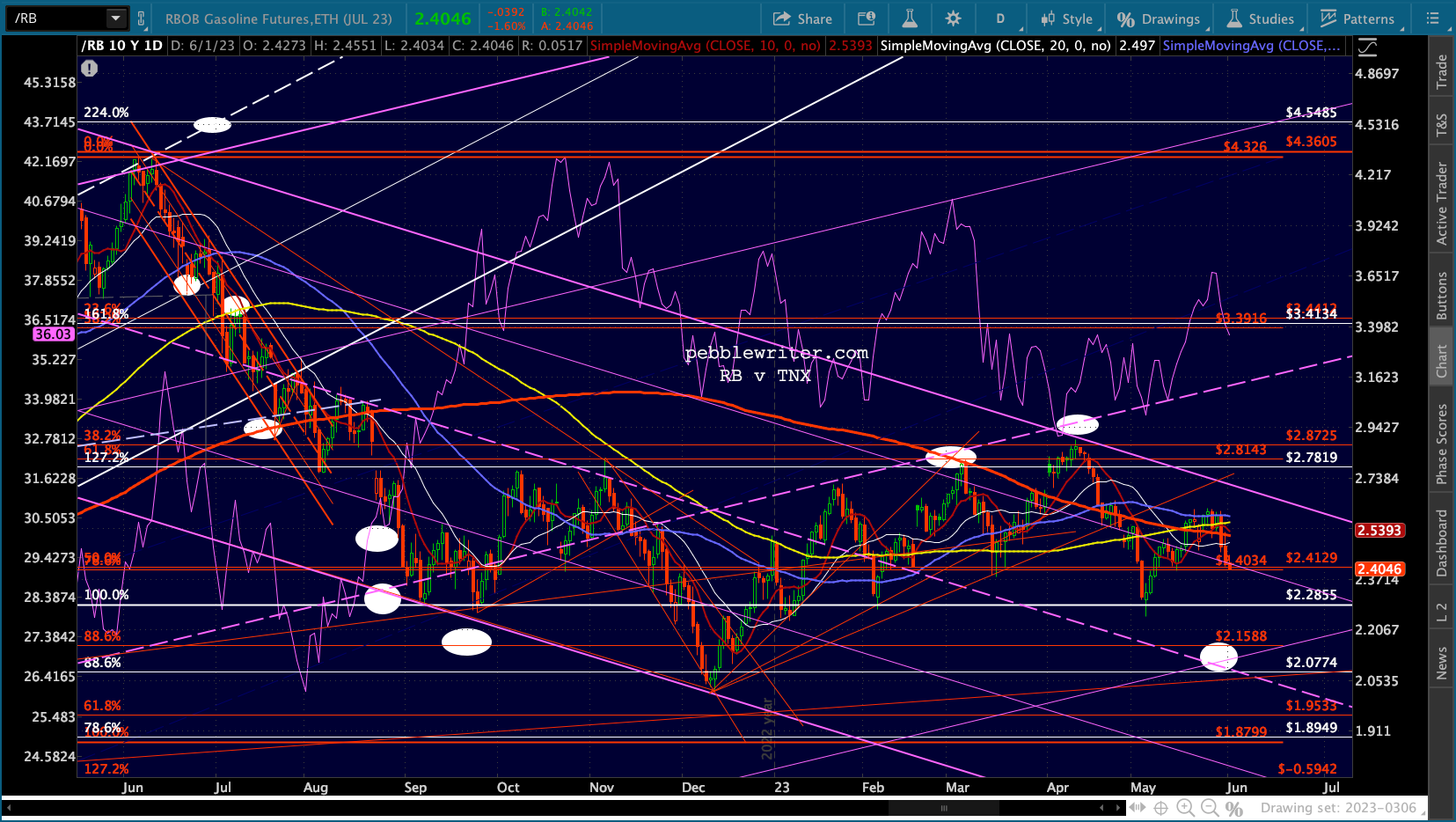Click the 36.03 magenta price bubble
This screenshot has height=822, width=1456.
(x=53, y=334)
